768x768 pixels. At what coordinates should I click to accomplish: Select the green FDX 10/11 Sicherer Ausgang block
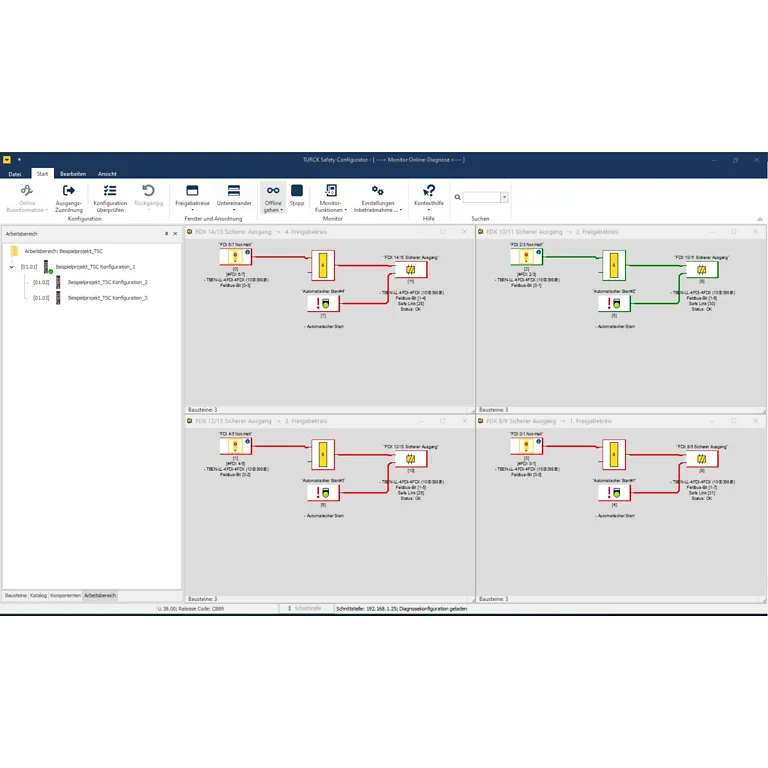pos(702,269)
